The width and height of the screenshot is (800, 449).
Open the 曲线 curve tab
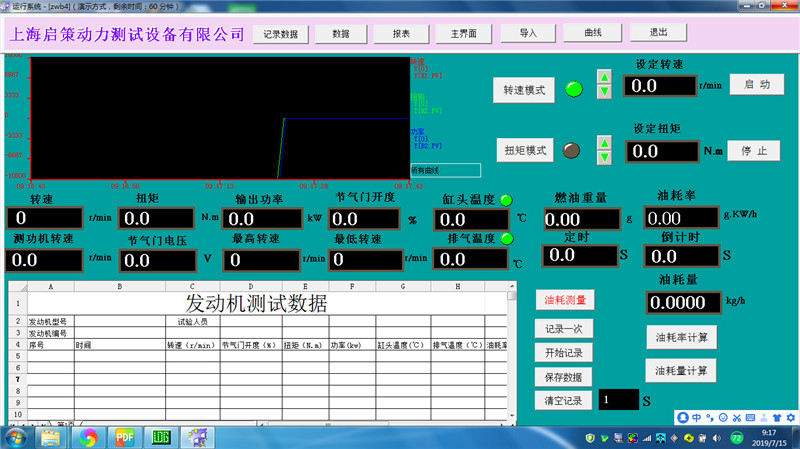pyautogui.click(x=592, y=33)
